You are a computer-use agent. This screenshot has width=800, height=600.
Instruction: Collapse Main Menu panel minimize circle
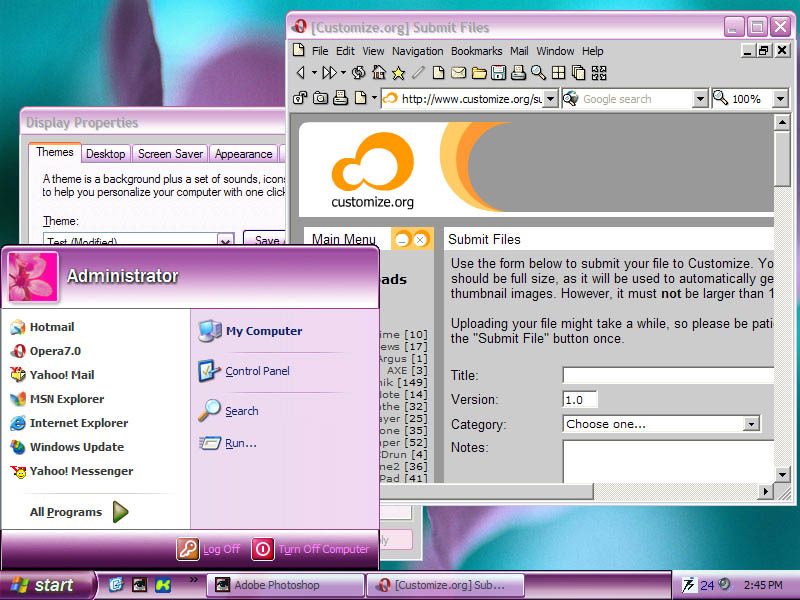[x=402, y=239]
